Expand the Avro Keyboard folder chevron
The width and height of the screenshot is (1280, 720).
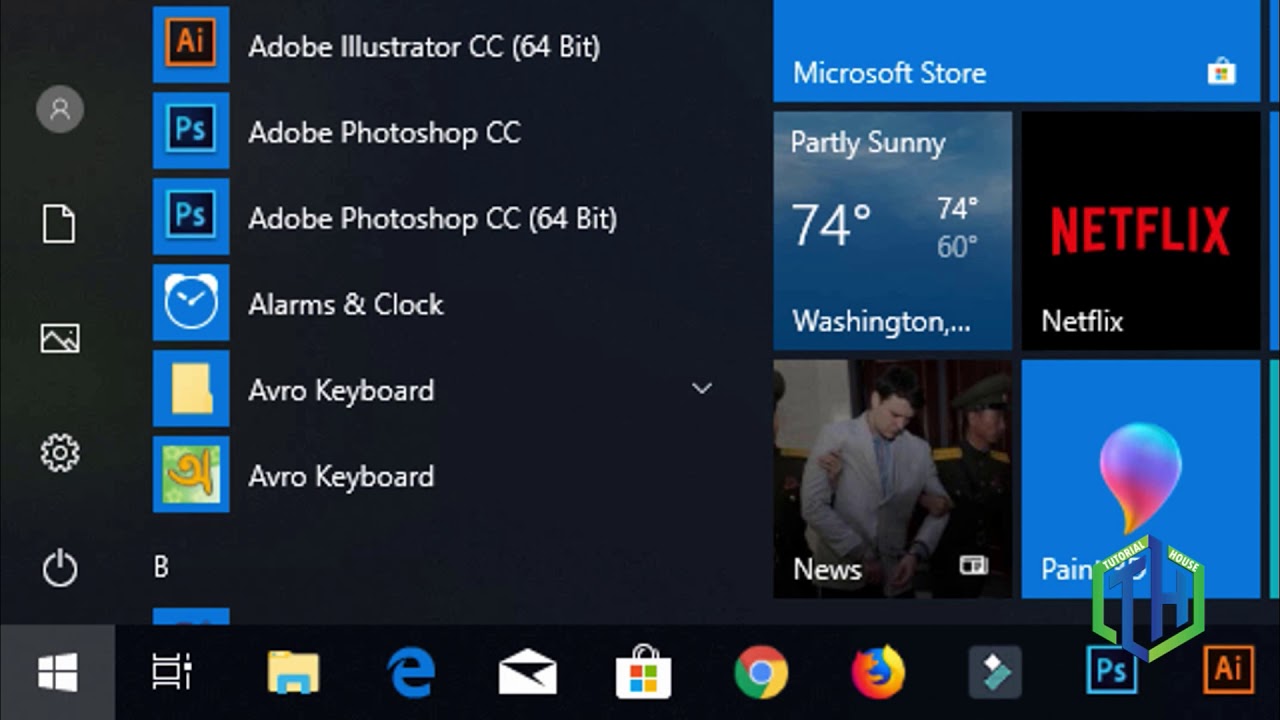[702, 388]
